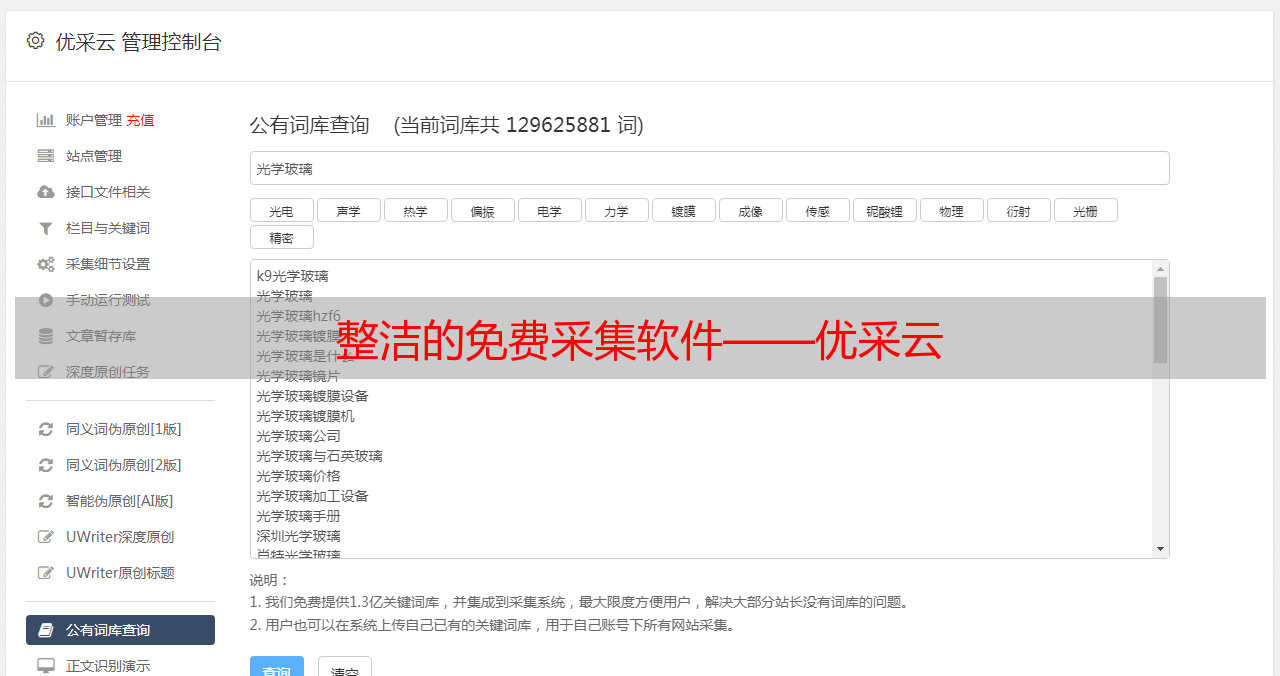
Task: Click the result row 光学玻璃手册
Action: point(298,516)
